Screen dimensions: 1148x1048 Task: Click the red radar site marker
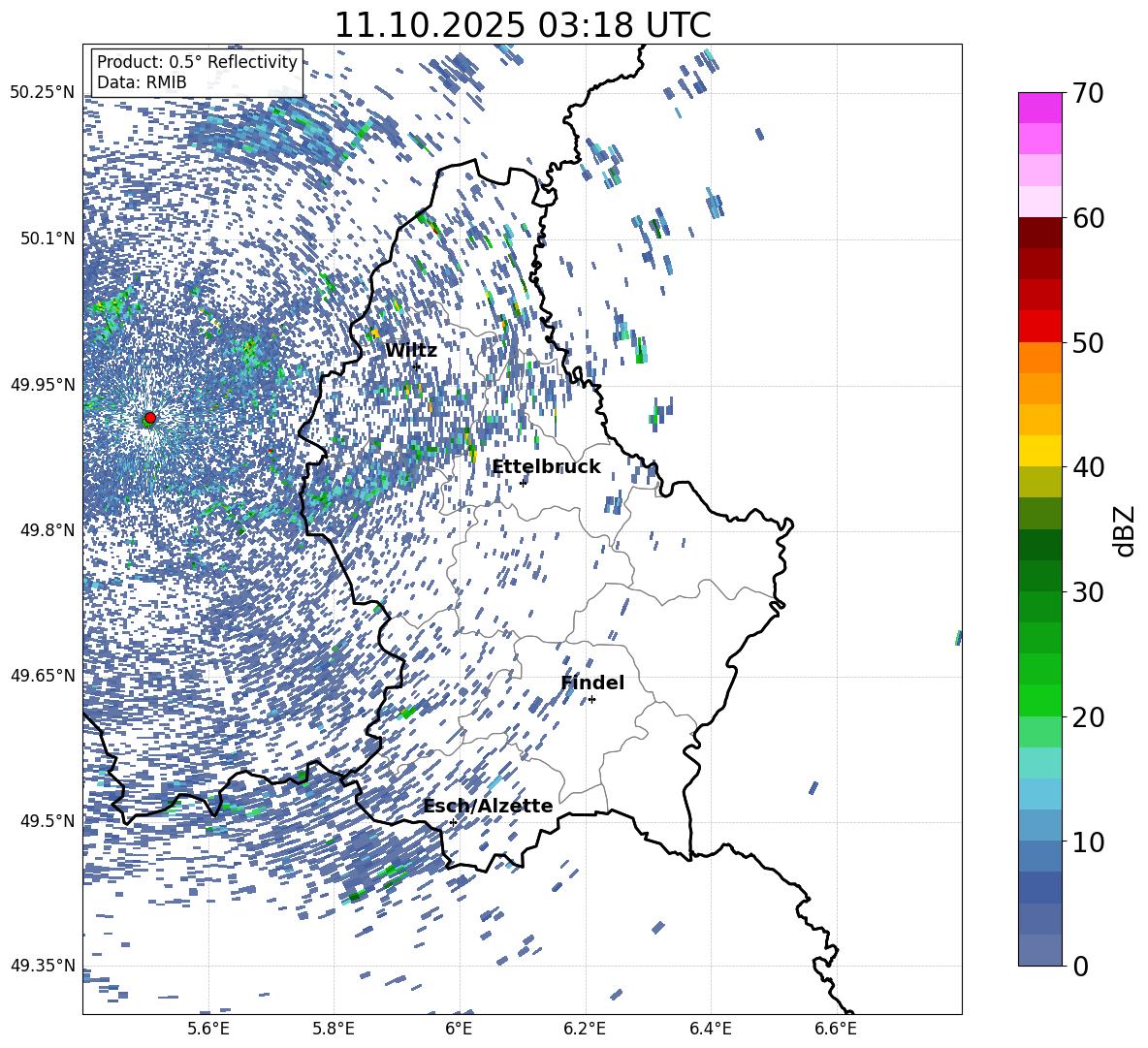coord(149,418)
